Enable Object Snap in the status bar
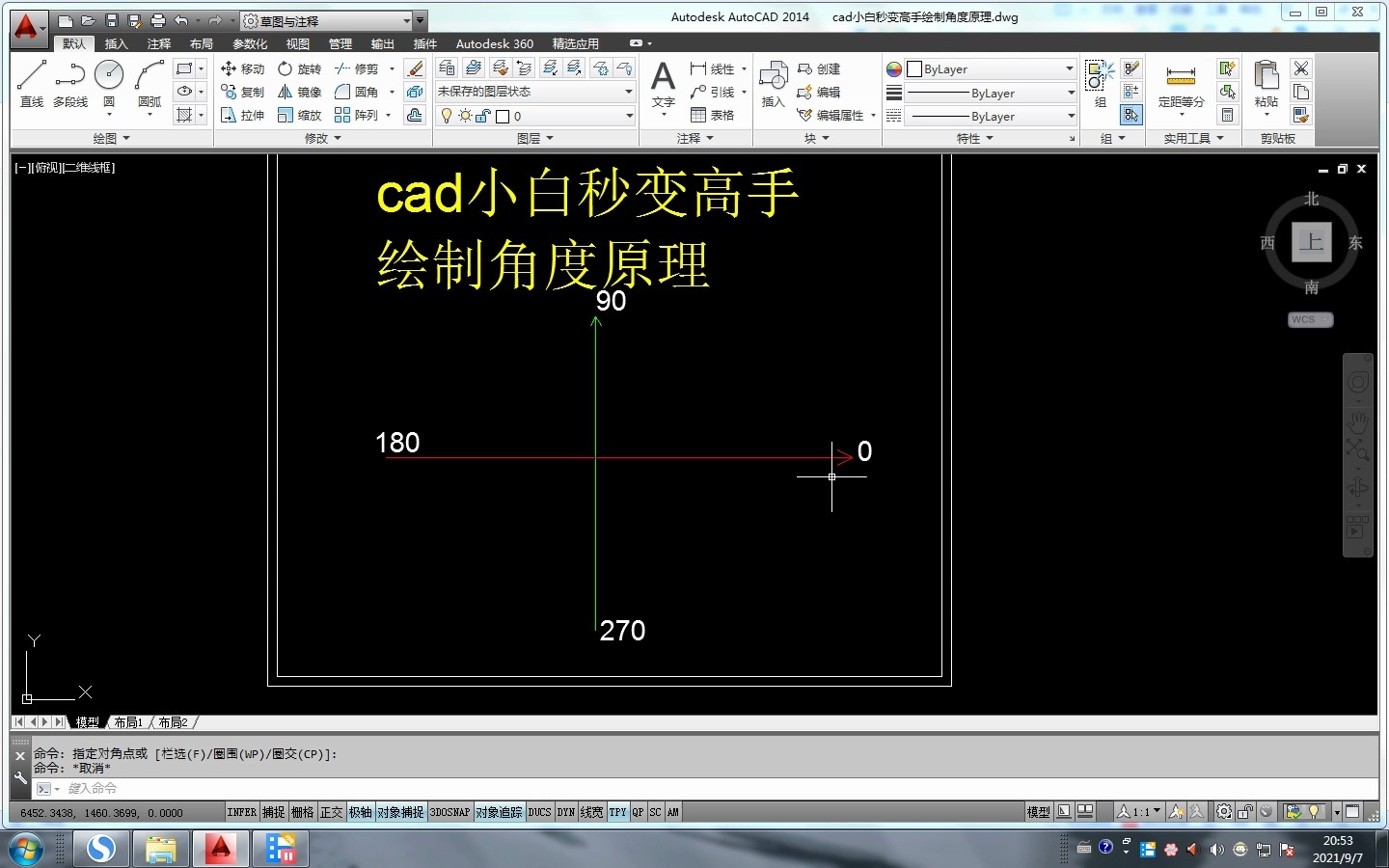The image size is (1389, 868). pos(401,812)
